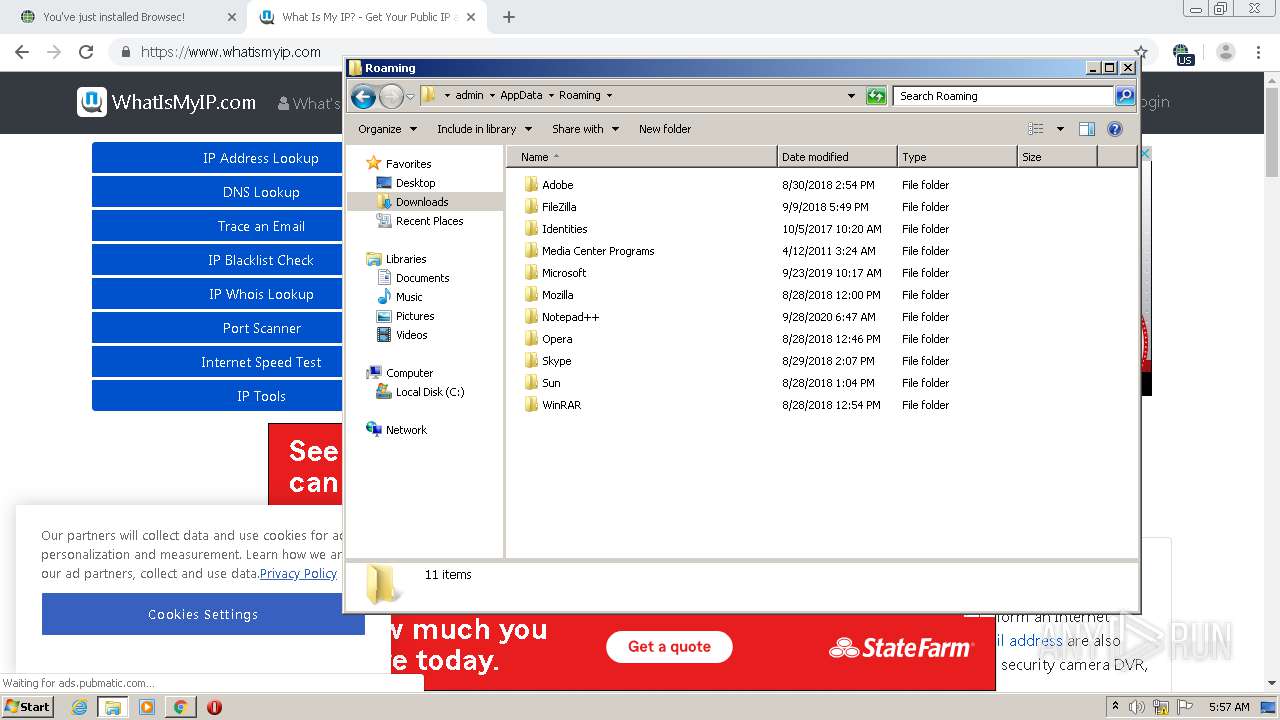1280x720 pixels.
Task: Click the WhatIsMyIP.com logo
Action: click(x=167, y=102)
